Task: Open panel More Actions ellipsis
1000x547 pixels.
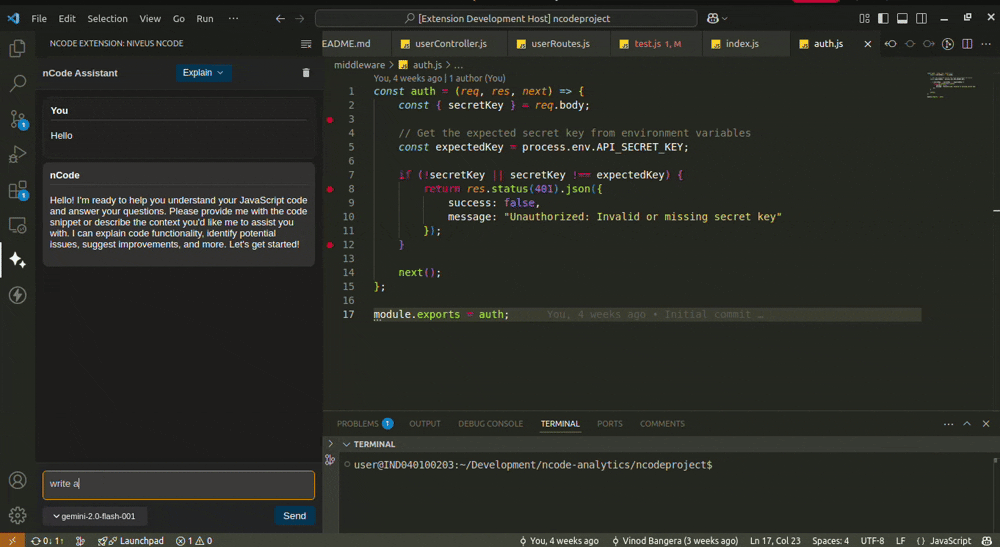Action: point(948,424)
